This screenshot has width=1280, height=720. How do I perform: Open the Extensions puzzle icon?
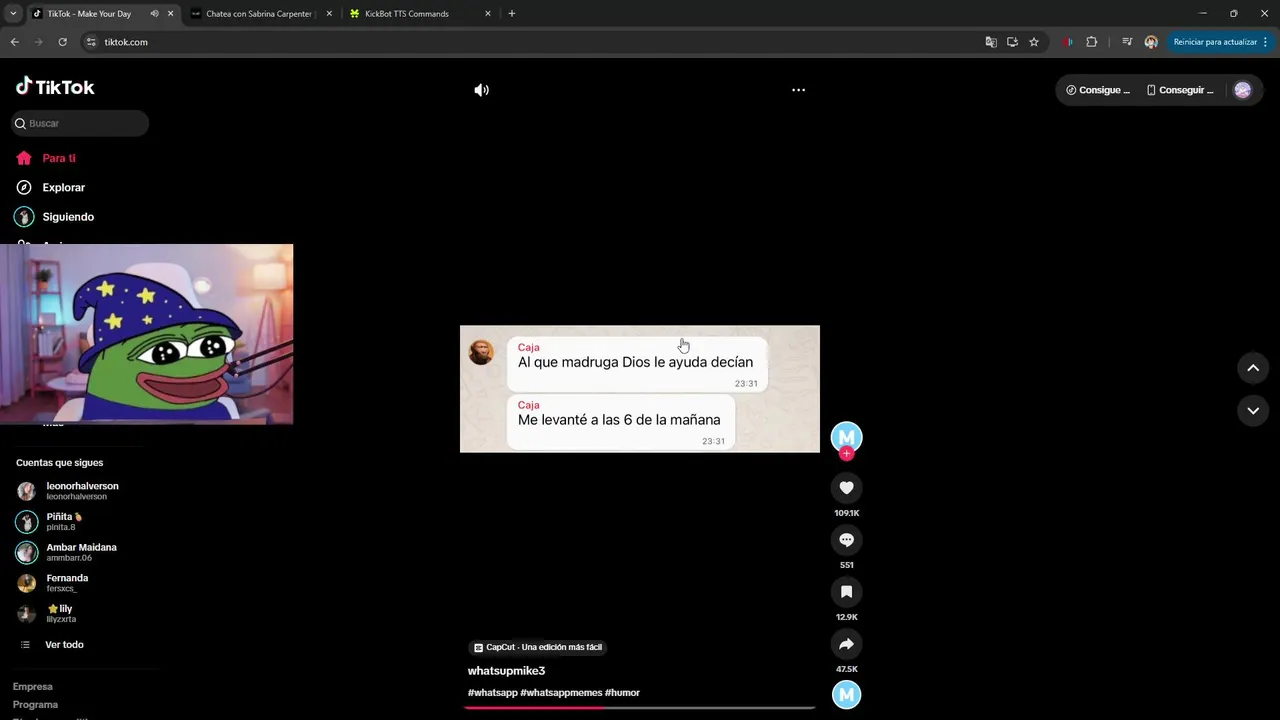tap(1091, 42)
